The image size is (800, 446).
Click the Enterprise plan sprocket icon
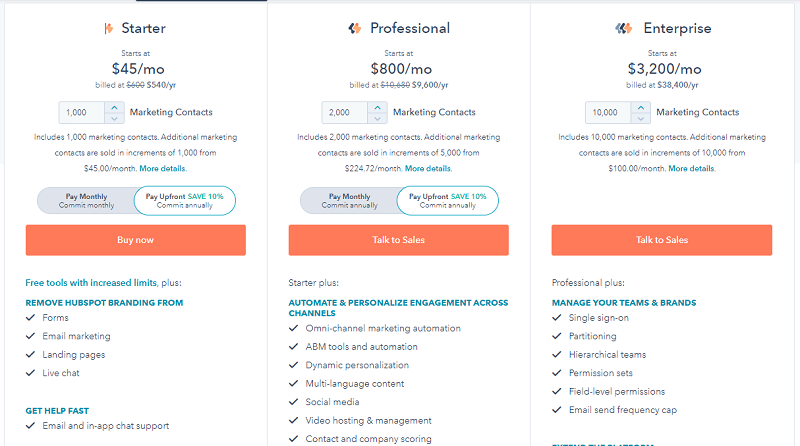pos(623,28)
